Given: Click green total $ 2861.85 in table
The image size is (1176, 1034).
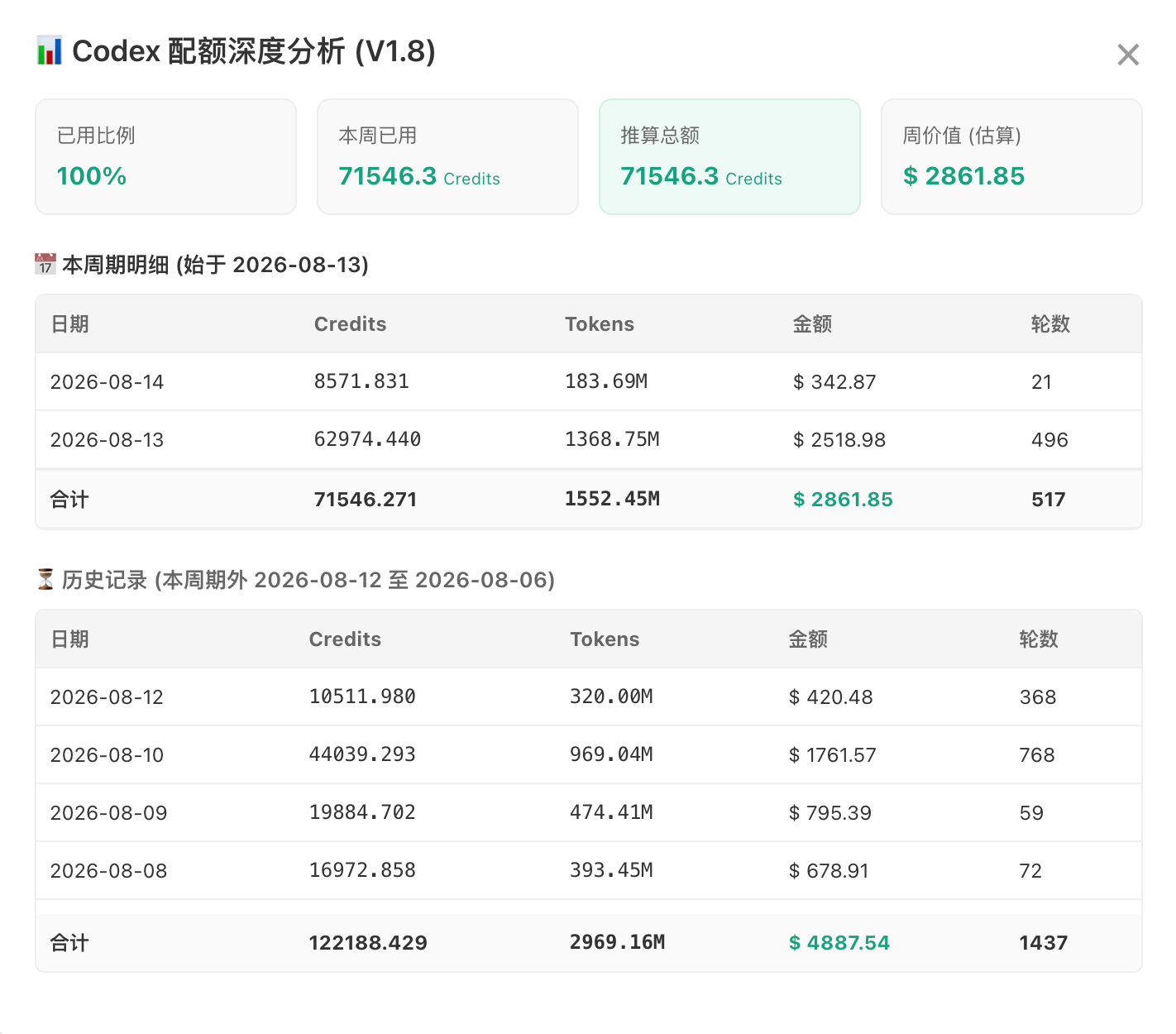Looking at the screenshot, I should pyautogui.click(x=843, y=500).
